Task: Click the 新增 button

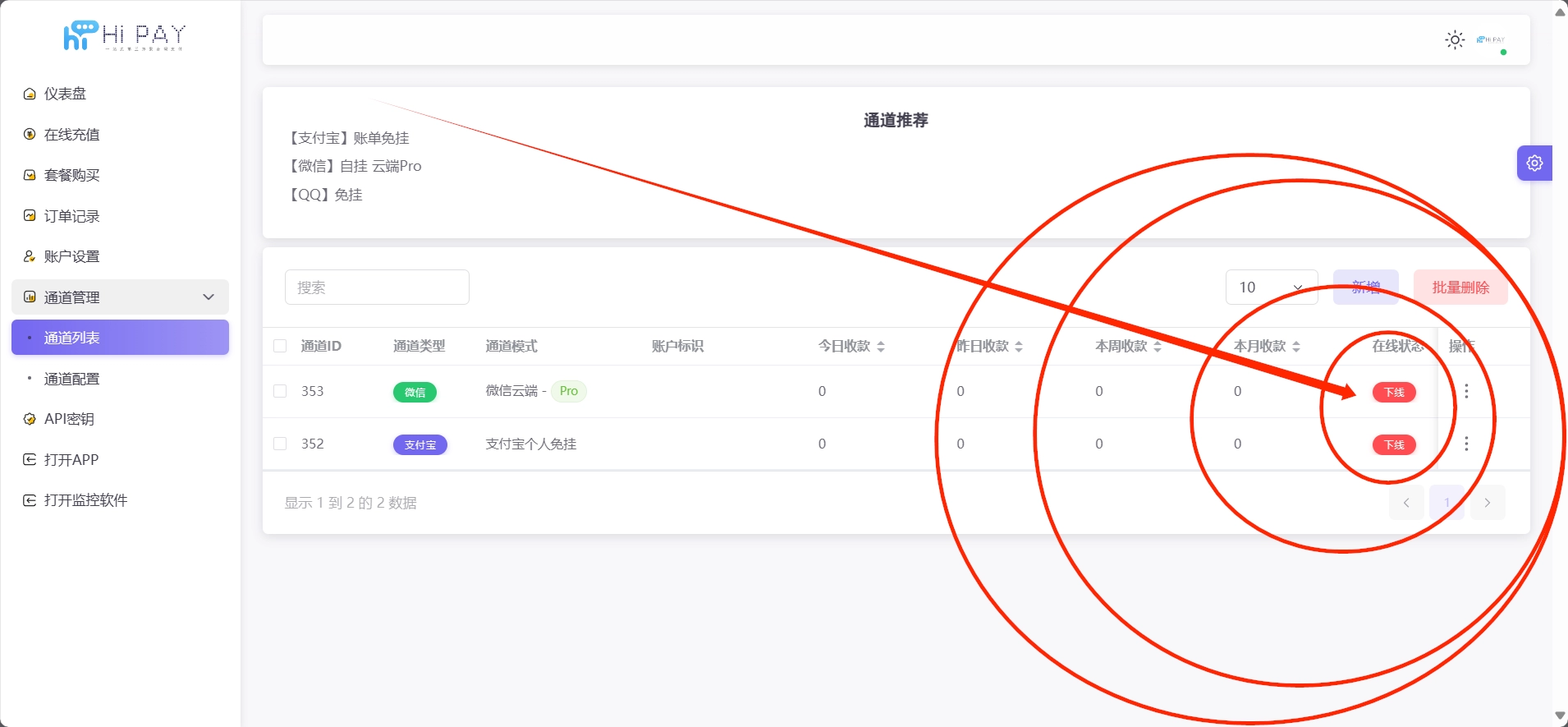Action: (1366, 288)
